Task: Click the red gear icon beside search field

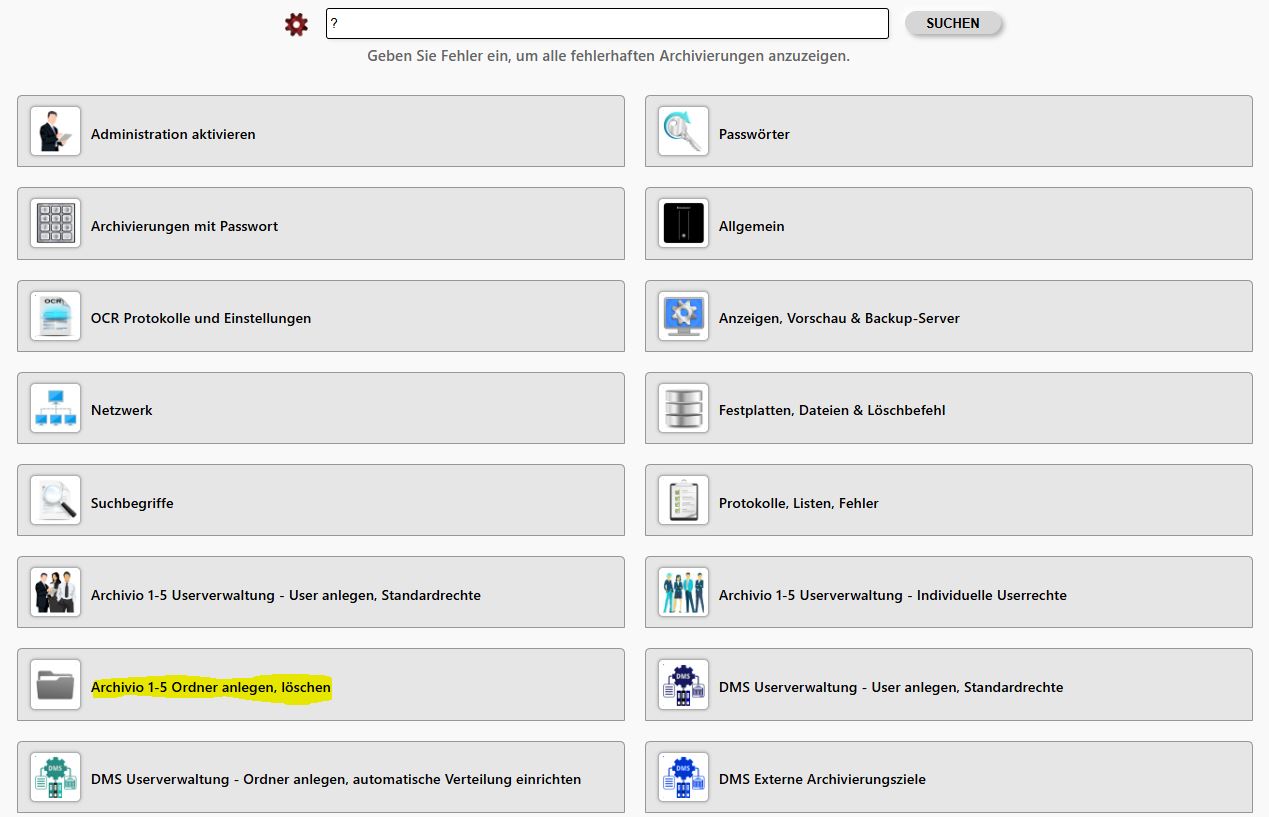Action: 296,24
